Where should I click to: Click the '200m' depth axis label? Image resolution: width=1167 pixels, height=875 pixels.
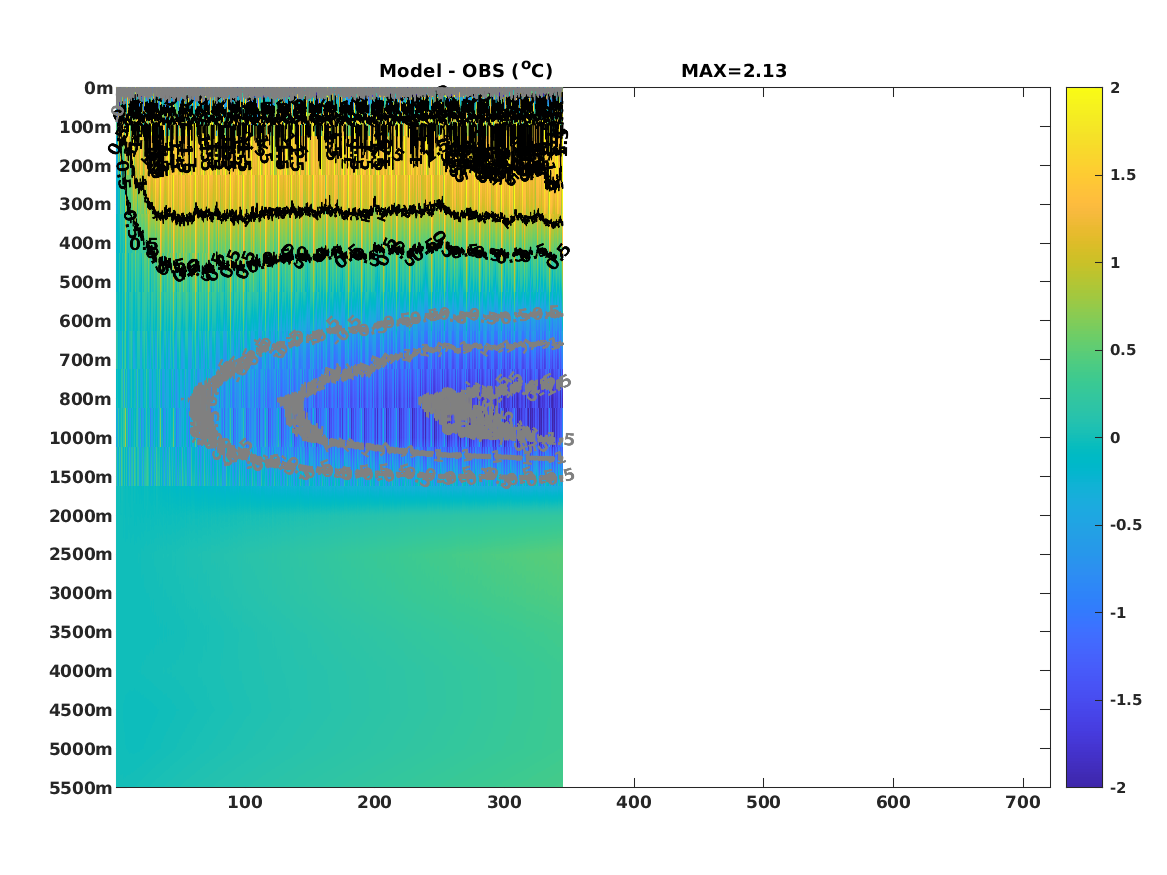tap(86, 166)
